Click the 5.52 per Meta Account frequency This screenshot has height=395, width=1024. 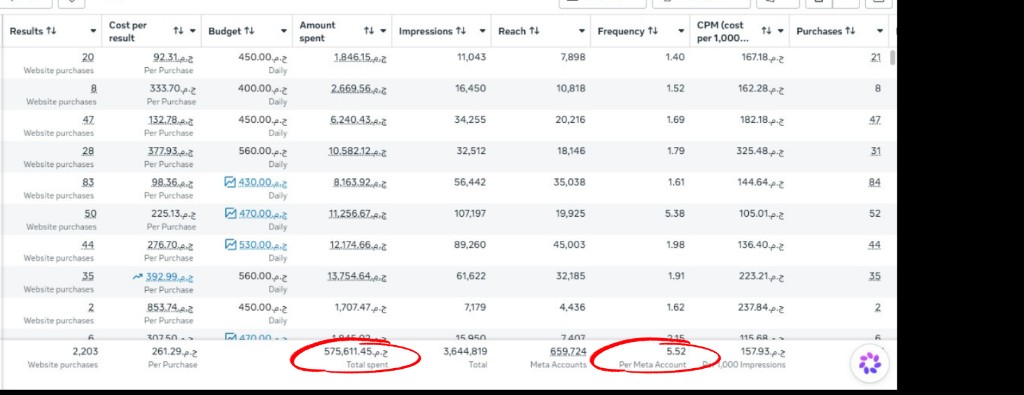676,351
